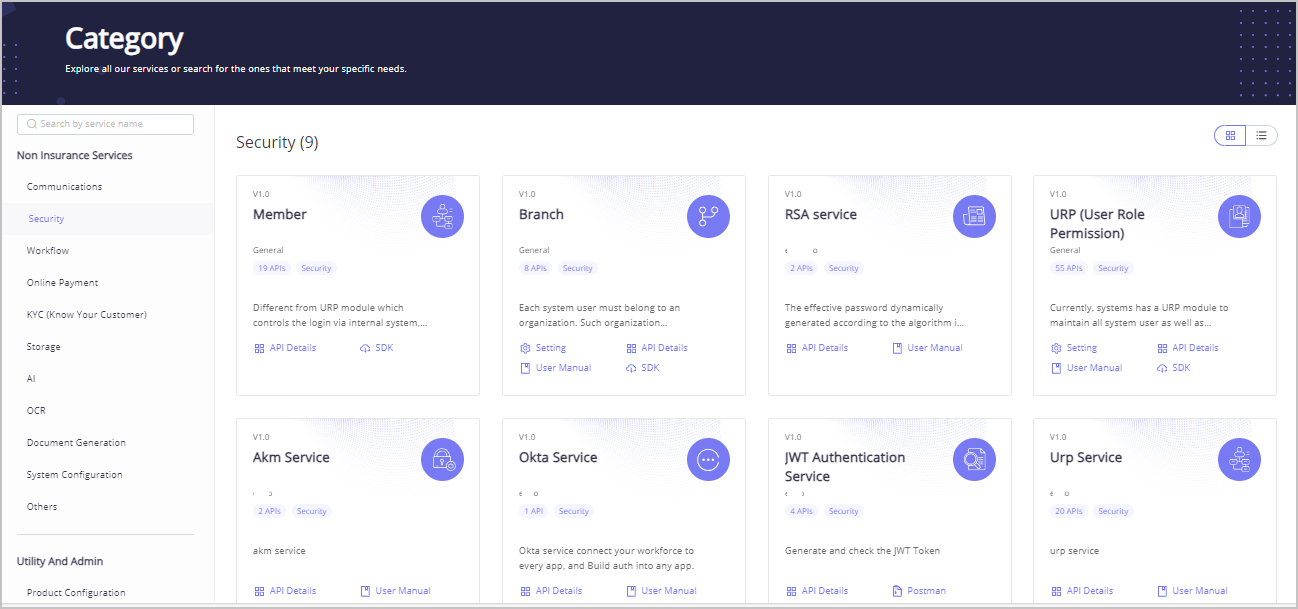Open User Manual on Urp Service card
Viewport: 1298px width, 609px height.
1192,591
